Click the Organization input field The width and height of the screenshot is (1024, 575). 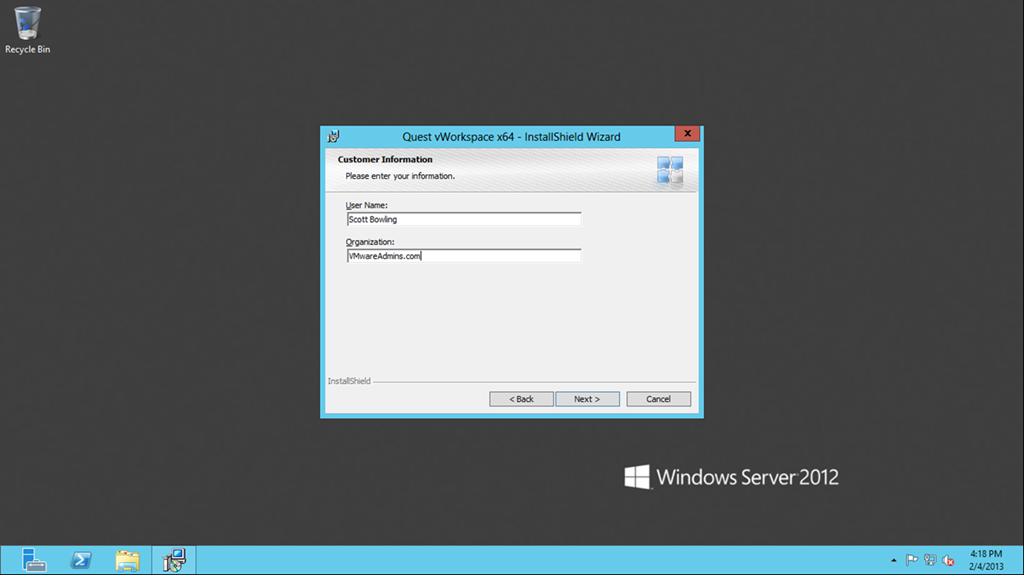(x=464, y=255)
